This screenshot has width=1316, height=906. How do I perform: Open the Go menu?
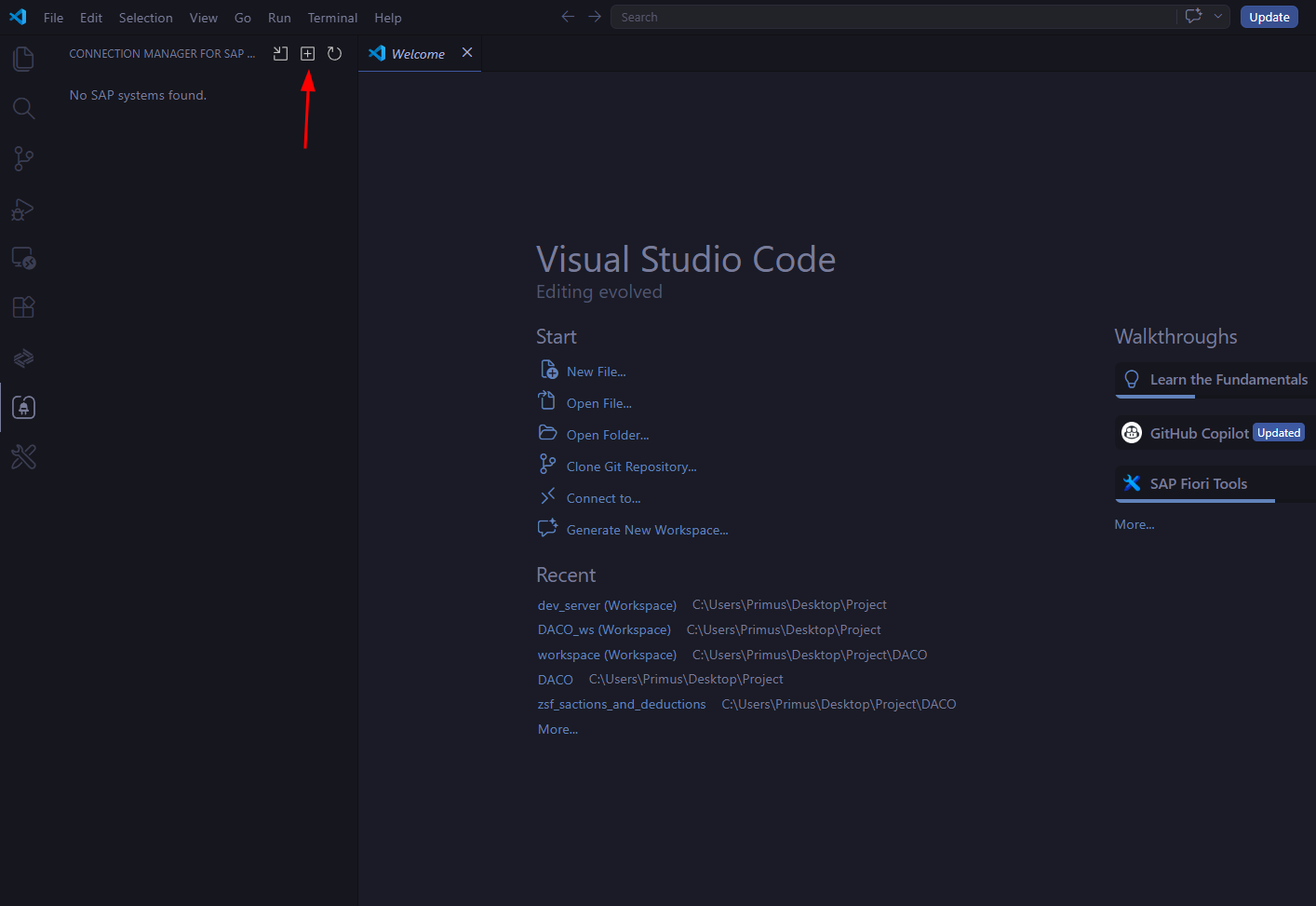[243, 18]
